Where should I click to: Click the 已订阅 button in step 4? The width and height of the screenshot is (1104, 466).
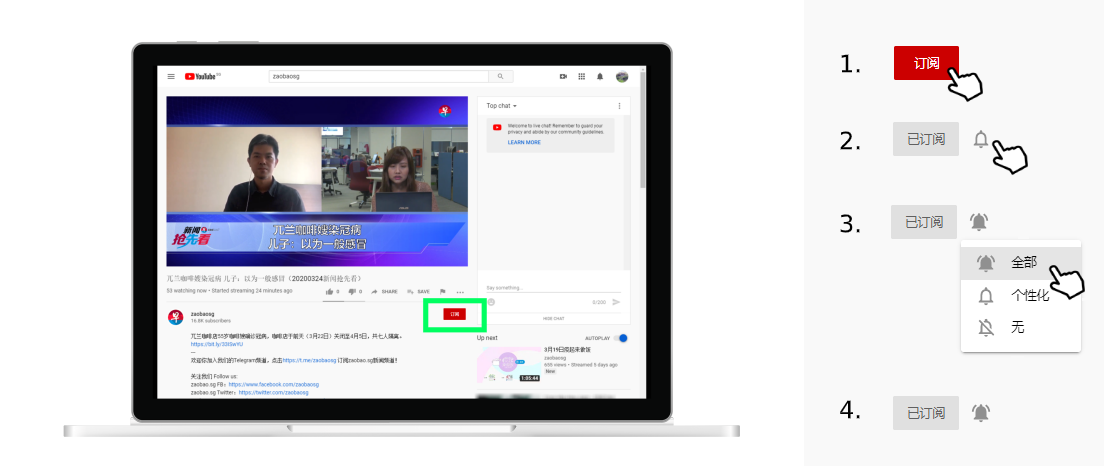point(926,413)
